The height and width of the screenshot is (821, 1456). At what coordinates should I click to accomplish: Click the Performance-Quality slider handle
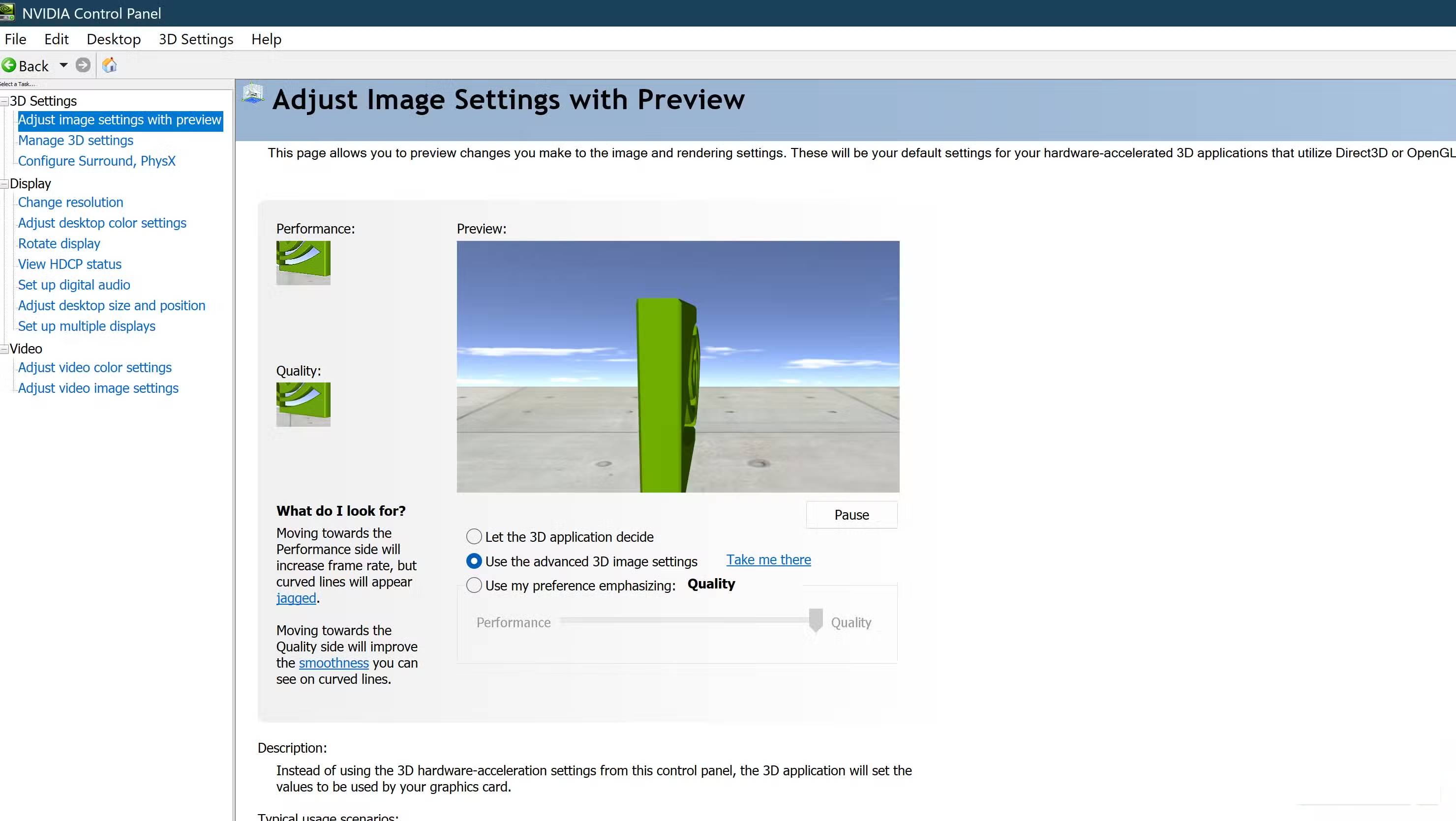(x=815, y=620)
